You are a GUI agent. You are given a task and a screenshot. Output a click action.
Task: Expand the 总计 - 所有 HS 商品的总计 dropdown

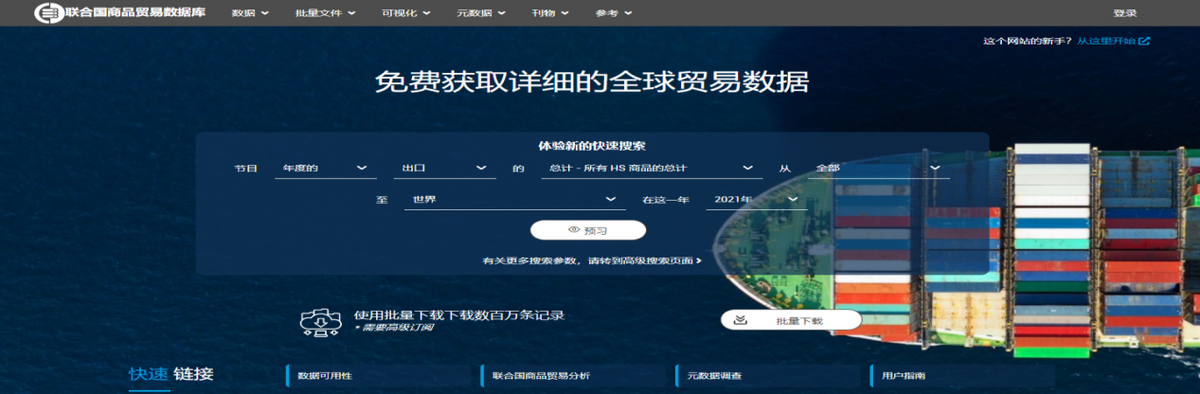click(x=652, y=168)
